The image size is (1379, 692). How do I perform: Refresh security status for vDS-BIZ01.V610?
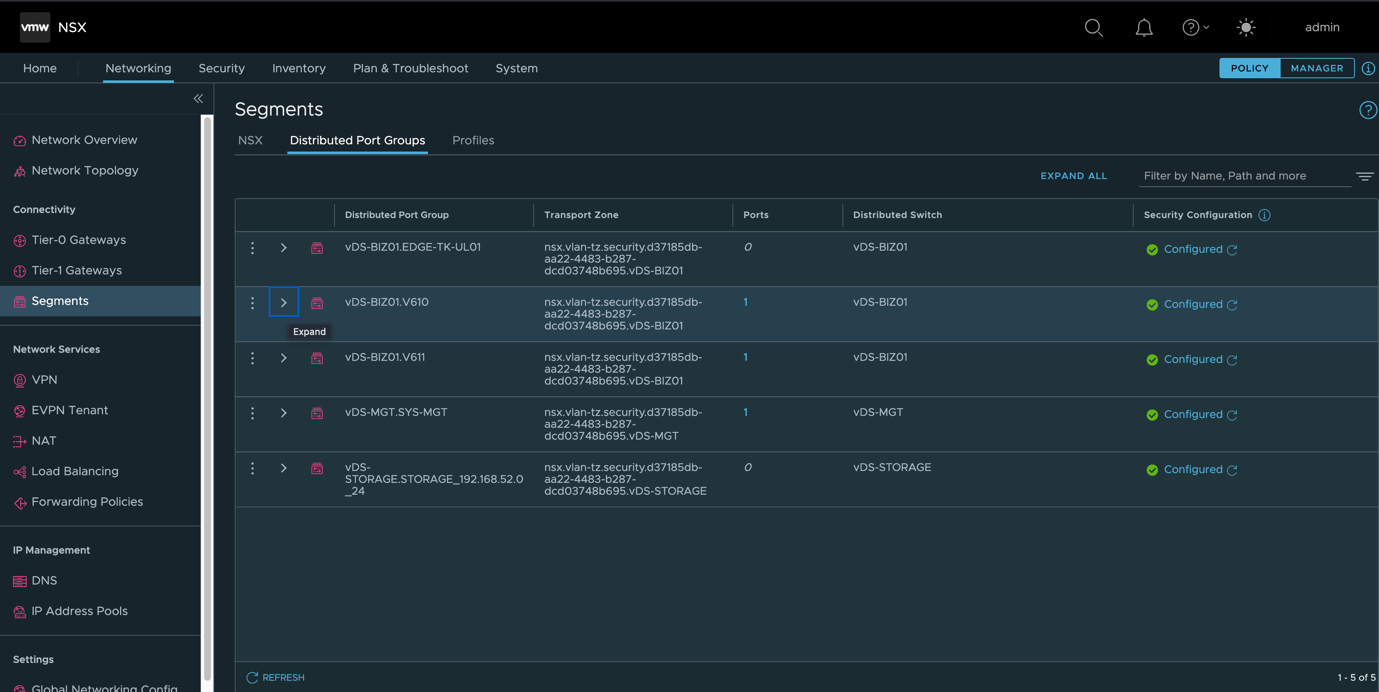[x=1232, y=305]
